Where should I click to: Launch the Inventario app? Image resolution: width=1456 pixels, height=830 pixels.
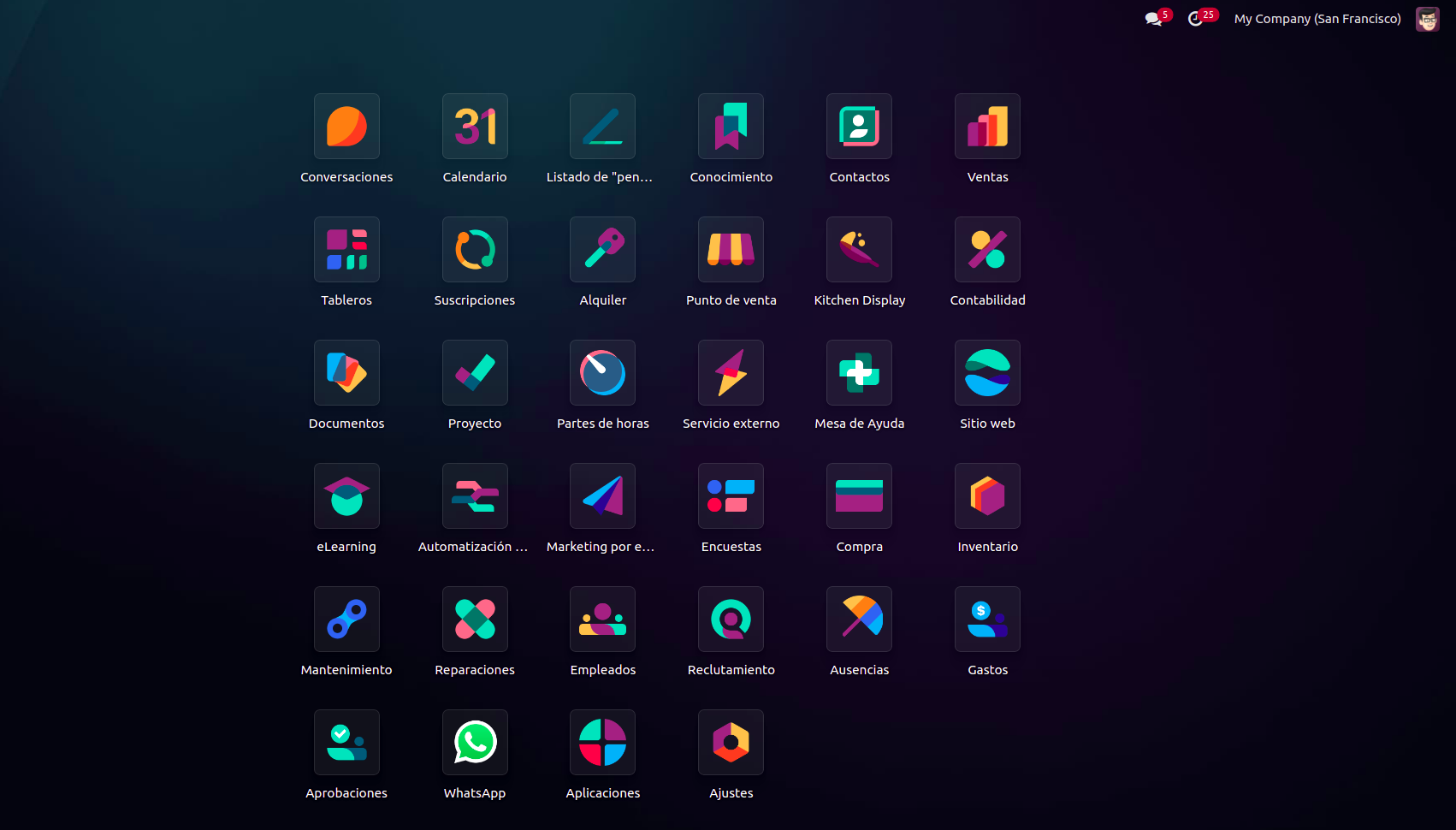pos(987,496)
